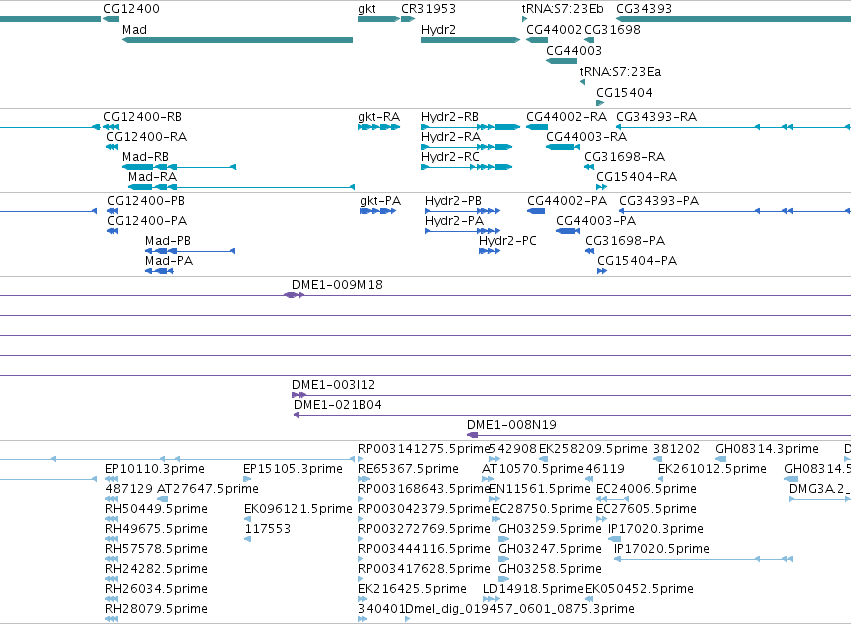Click the Hydr2-RB transcript label
Image resolution: width=851 pixels, height=624 pixels.
(x=450, y=117)
